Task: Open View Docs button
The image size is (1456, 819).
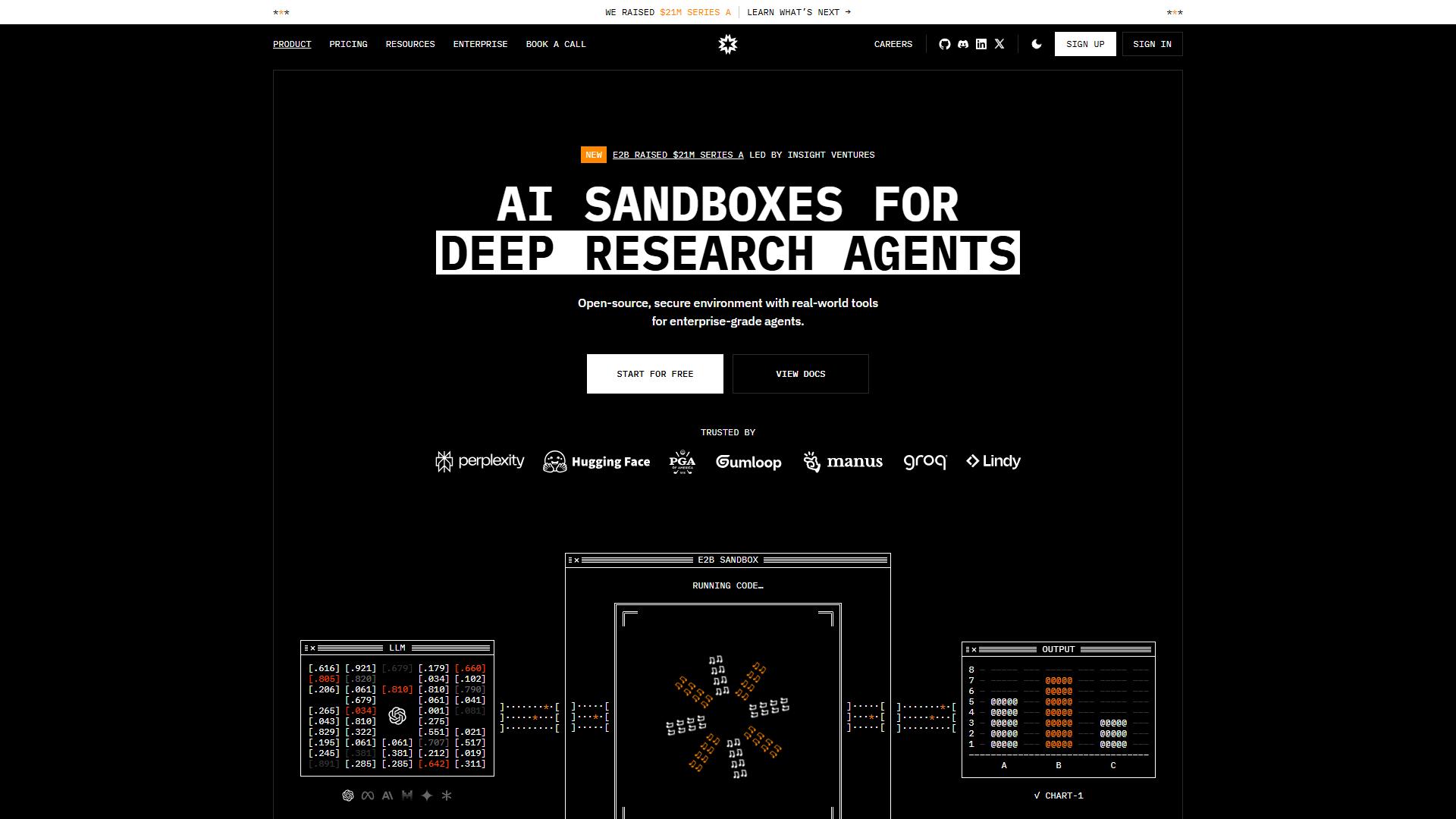Action: (x=801, y=374)
